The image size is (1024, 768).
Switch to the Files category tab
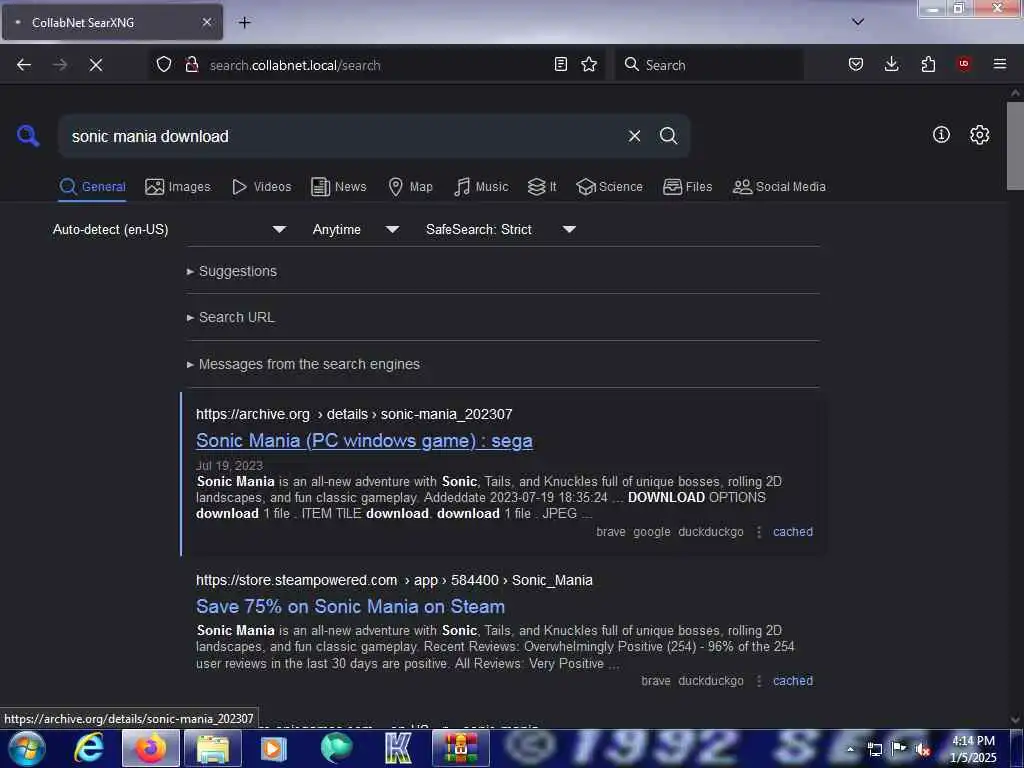pos(688,187)
